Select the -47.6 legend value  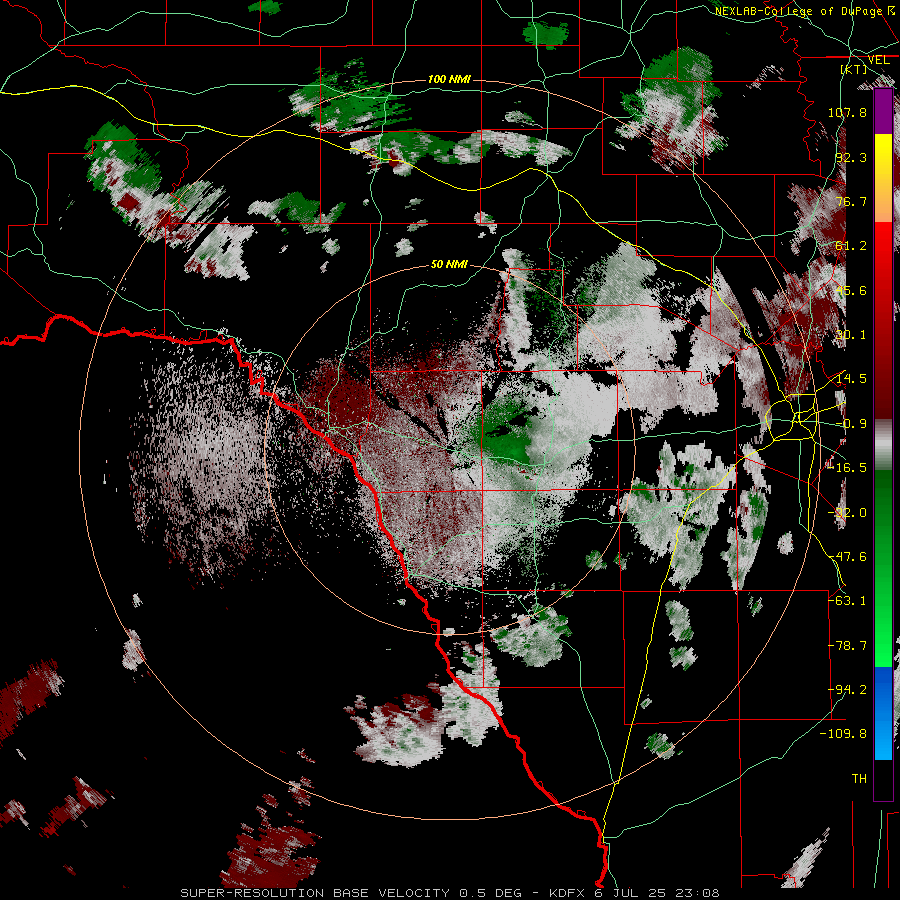tap(847, 557)
